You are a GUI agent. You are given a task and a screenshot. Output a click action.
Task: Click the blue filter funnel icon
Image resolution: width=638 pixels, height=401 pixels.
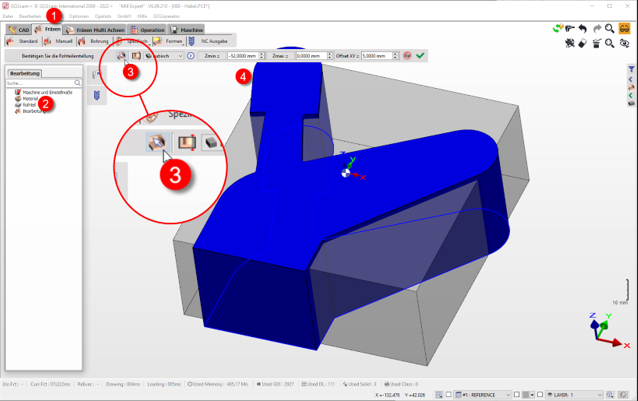[631, 69]
